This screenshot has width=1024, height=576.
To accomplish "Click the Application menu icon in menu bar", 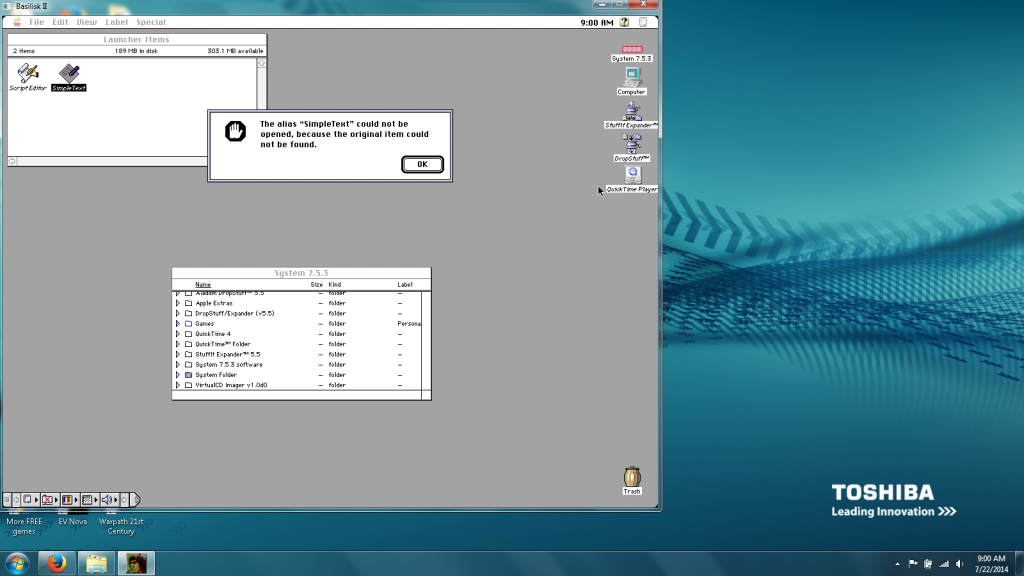I will click(643, 22).
